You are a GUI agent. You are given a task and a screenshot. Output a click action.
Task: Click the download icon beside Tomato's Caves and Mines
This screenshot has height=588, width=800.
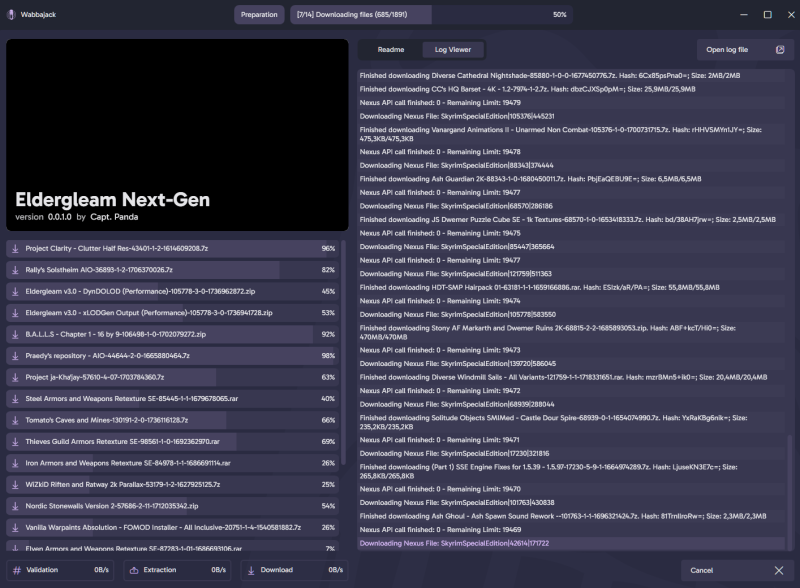[15, 420]
